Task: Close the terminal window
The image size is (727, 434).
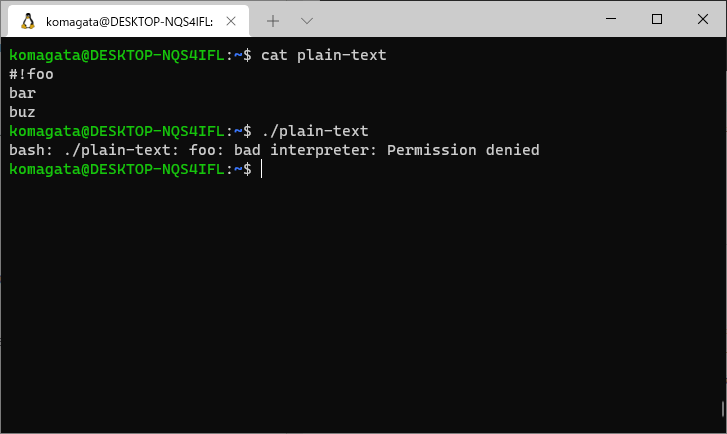Action: [x=702, y=19]
